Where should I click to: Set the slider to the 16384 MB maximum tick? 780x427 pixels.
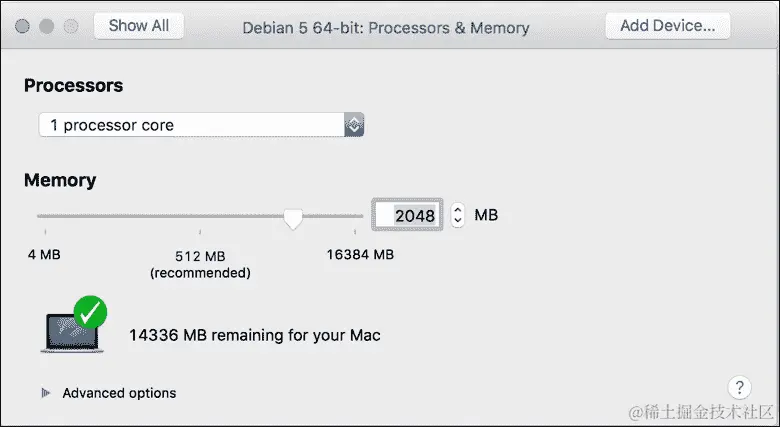point(355,232)
